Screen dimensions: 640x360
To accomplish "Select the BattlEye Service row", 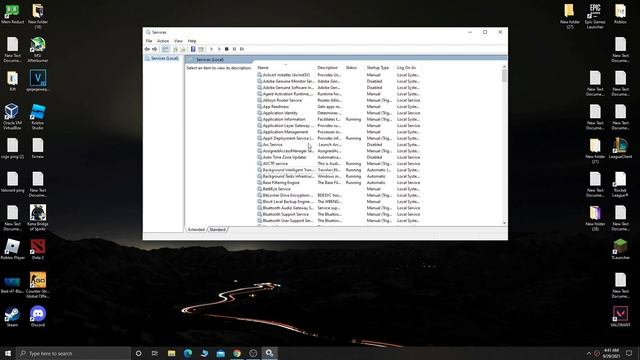I will (339, 189).
